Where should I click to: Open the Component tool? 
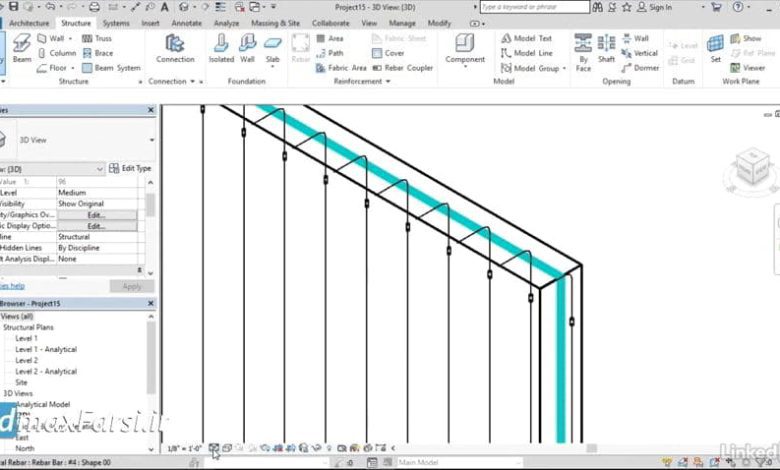tap(465, 49)
